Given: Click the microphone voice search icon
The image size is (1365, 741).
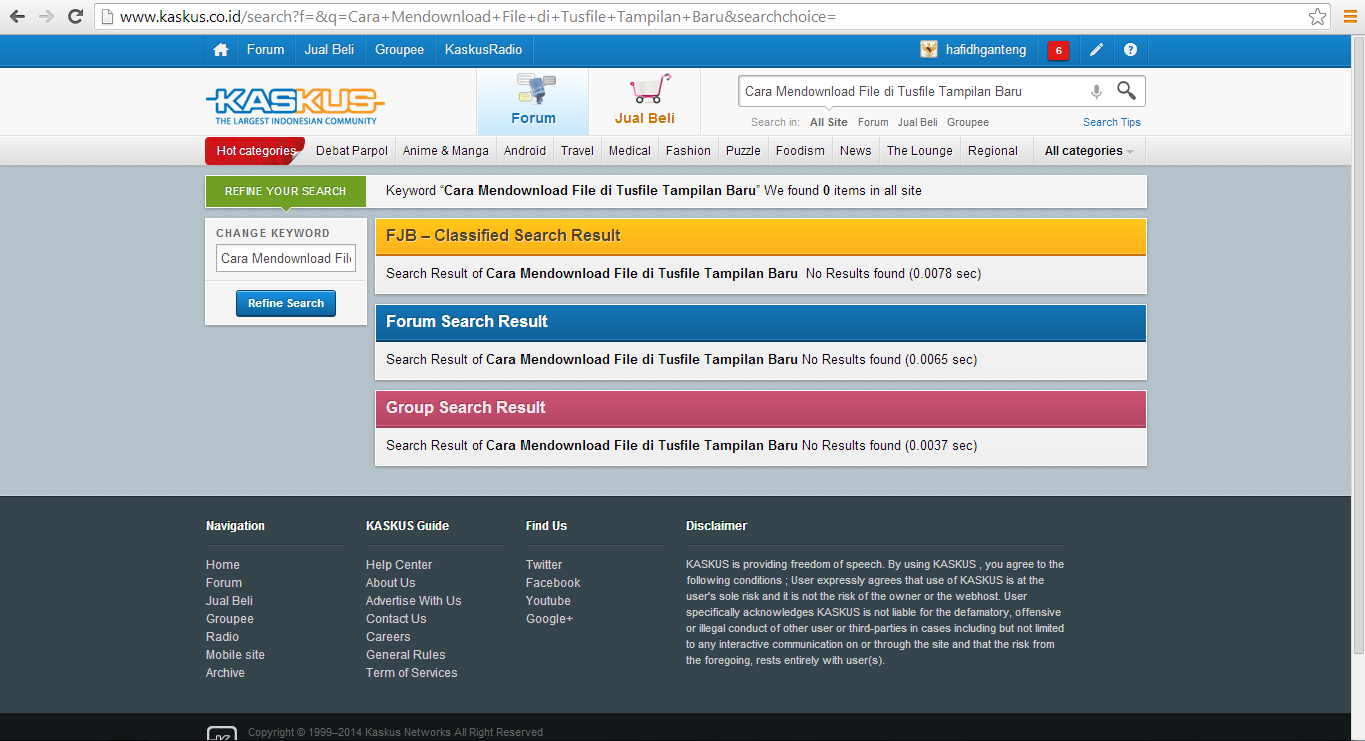Looking at the screenshot, I should pos(1096,92).
